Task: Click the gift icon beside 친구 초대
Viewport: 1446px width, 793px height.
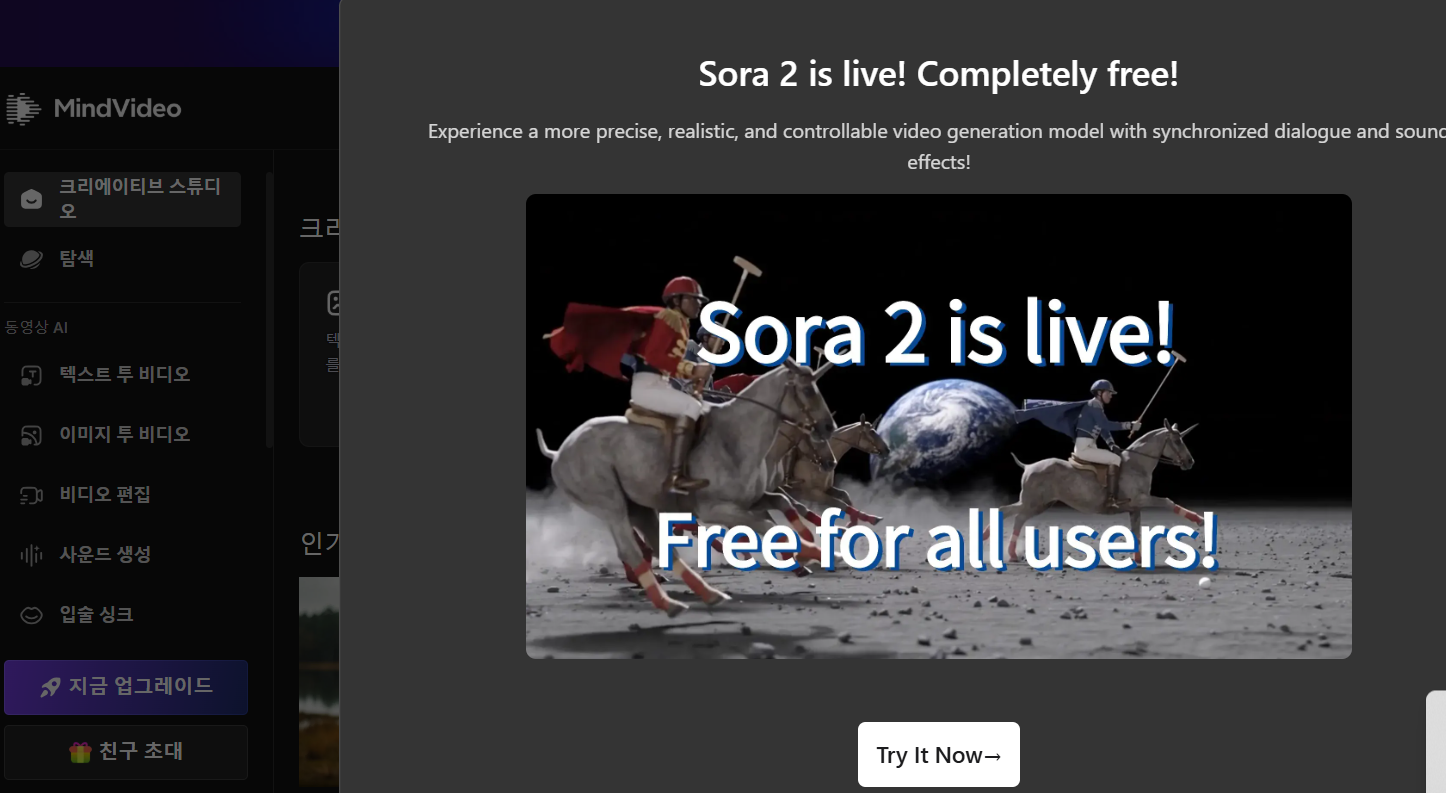Action: (x=80, y=752)
